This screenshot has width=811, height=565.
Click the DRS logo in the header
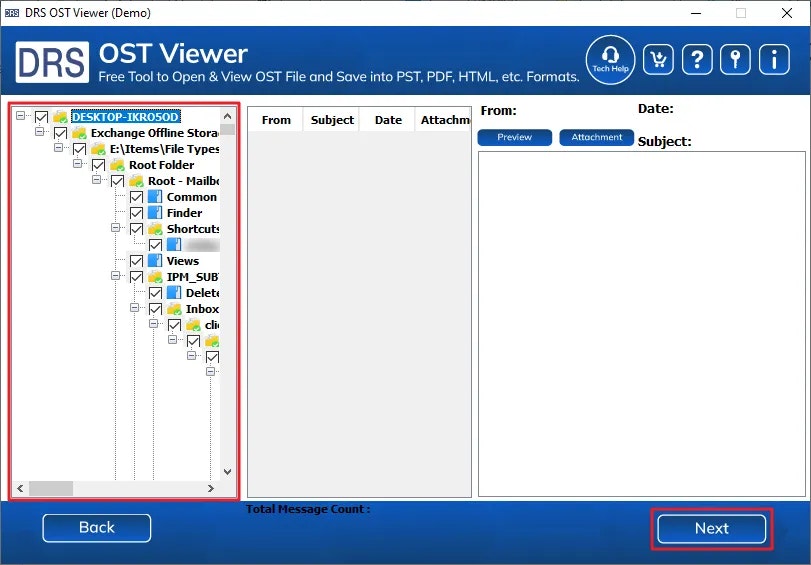click(52, 62)
